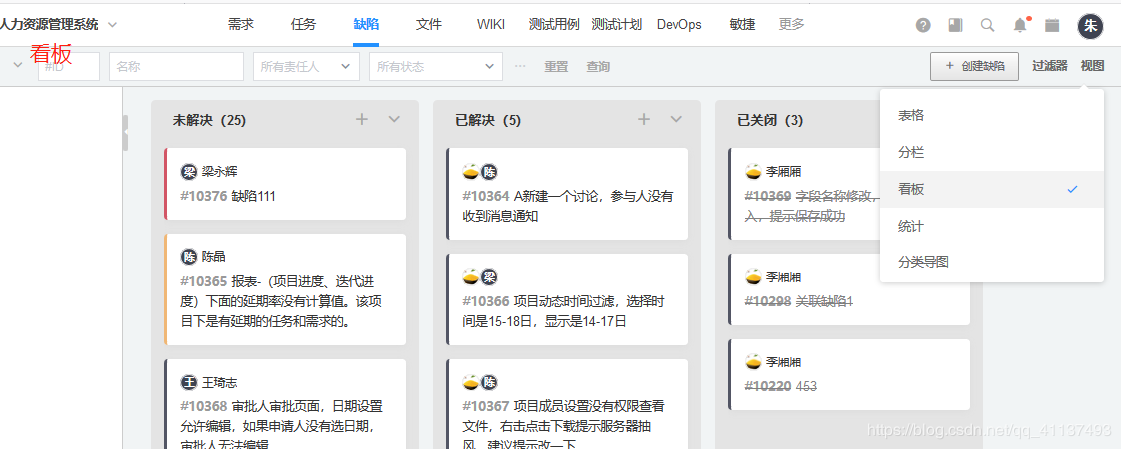Select the 缺陷 tab
Image resolution: width=1121 pixels, height=449 pixels.
(366, 24)
